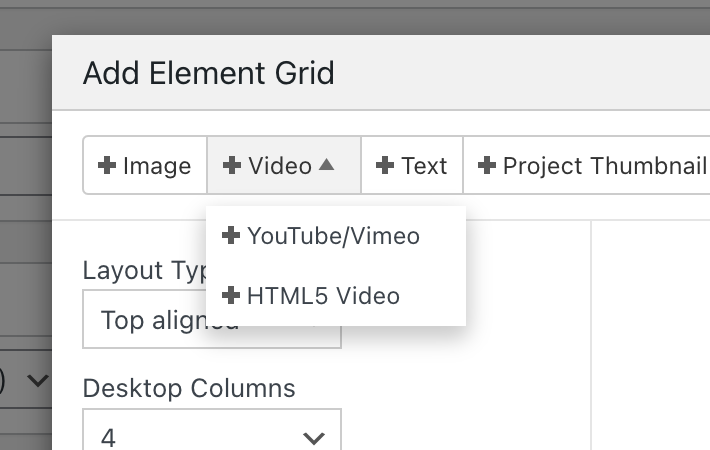The height and width of the screenshot is (450, 710).
Task: Click the plus icon next to YouTube/Vimeo
Action: click(231, 236)
